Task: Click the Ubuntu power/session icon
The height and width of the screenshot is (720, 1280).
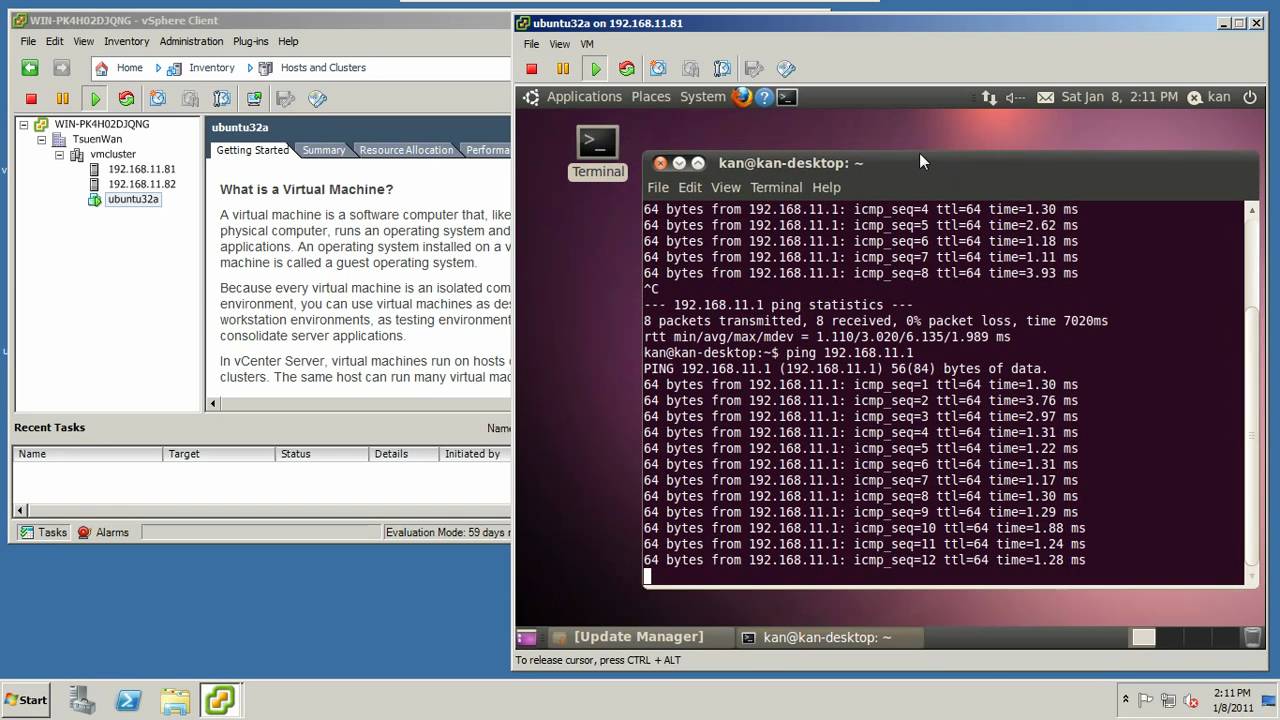Action: (1249, 97)
